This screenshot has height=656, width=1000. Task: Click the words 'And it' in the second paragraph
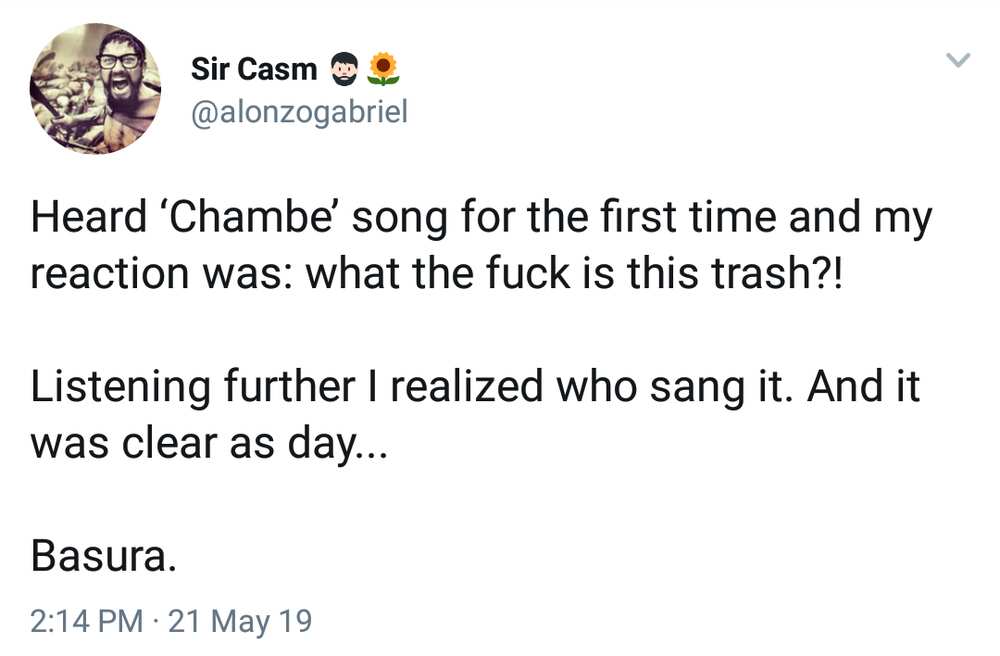pos(864,386)
